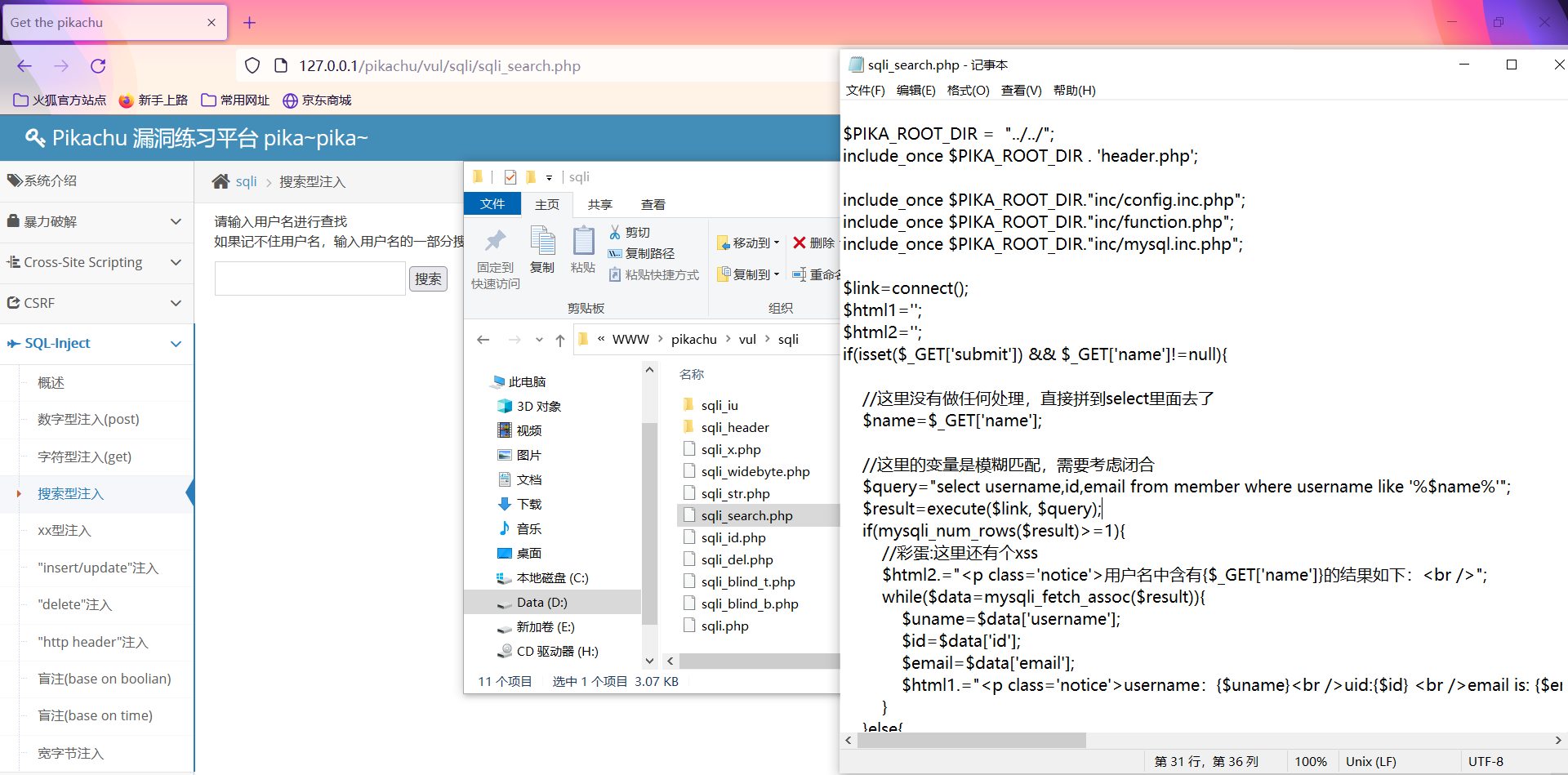
Task: Open 盲注(base on time) sidebar link
Action: [95, 716]
